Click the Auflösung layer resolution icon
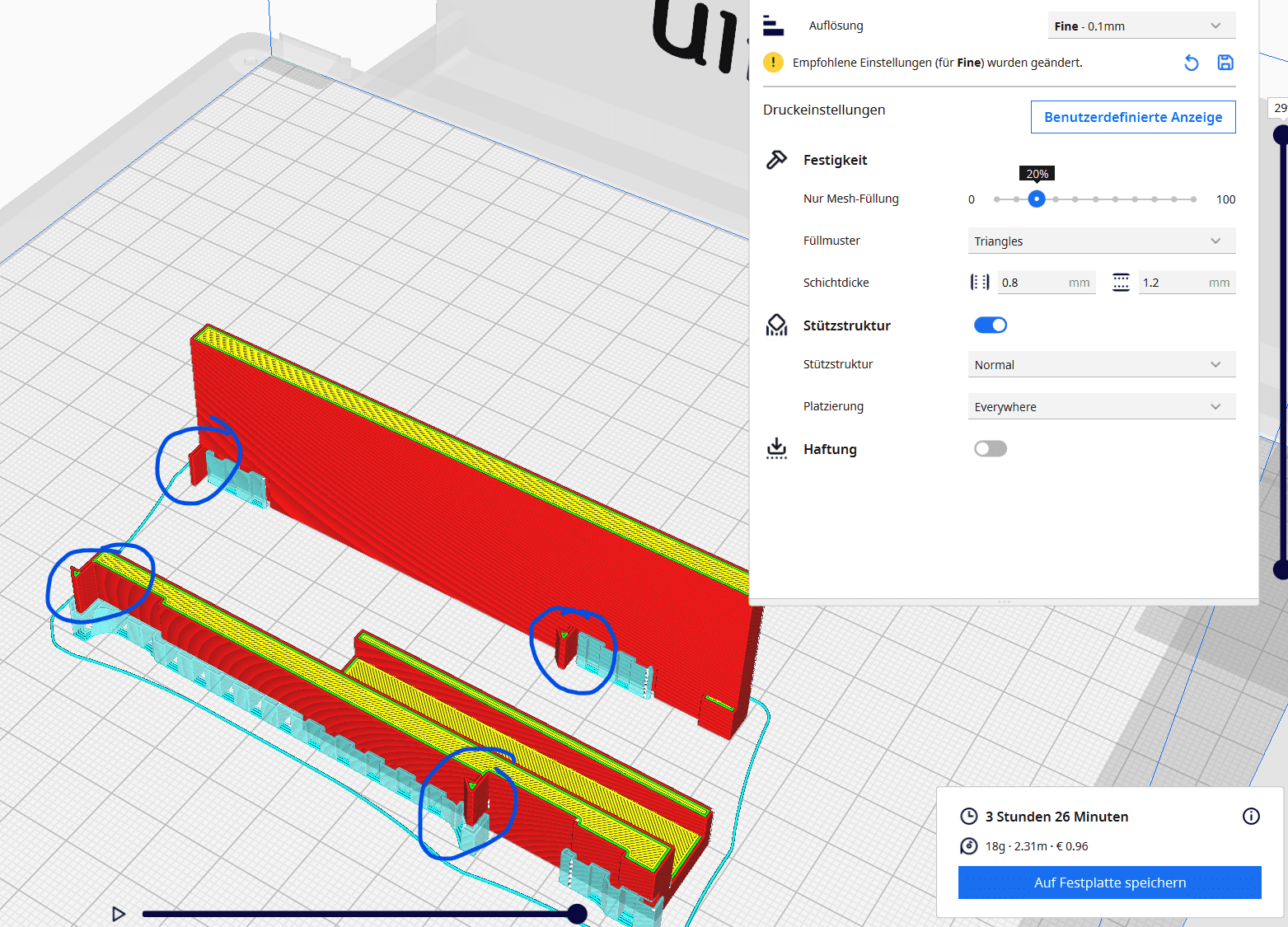The width and height of the screenshot is (1288, 927). coord(773,26)
